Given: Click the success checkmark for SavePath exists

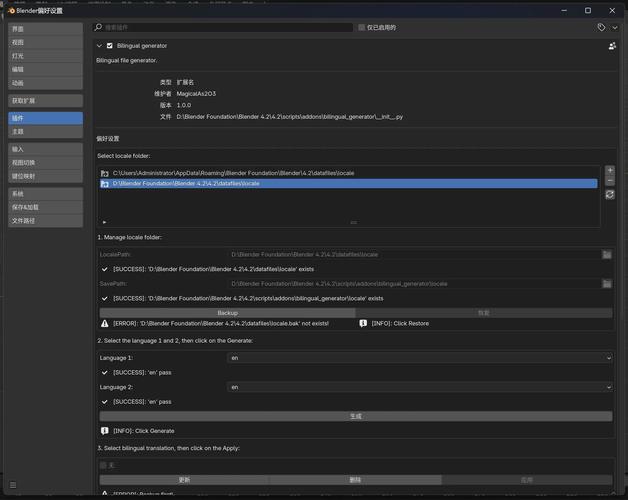Looking at the screenshot, I should coord(105,298).
